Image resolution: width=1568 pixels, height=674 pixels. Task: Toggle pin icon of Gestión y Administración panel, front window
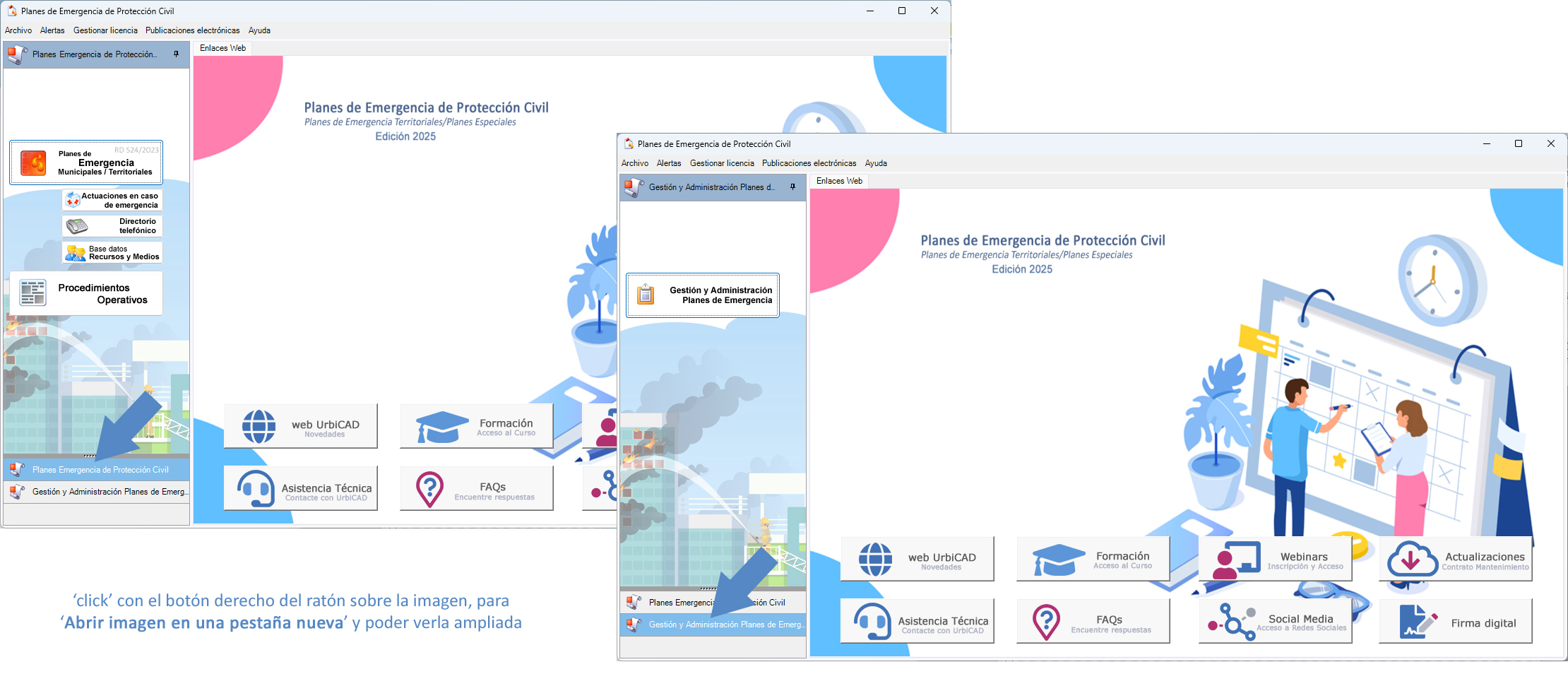tap(792, 187)
